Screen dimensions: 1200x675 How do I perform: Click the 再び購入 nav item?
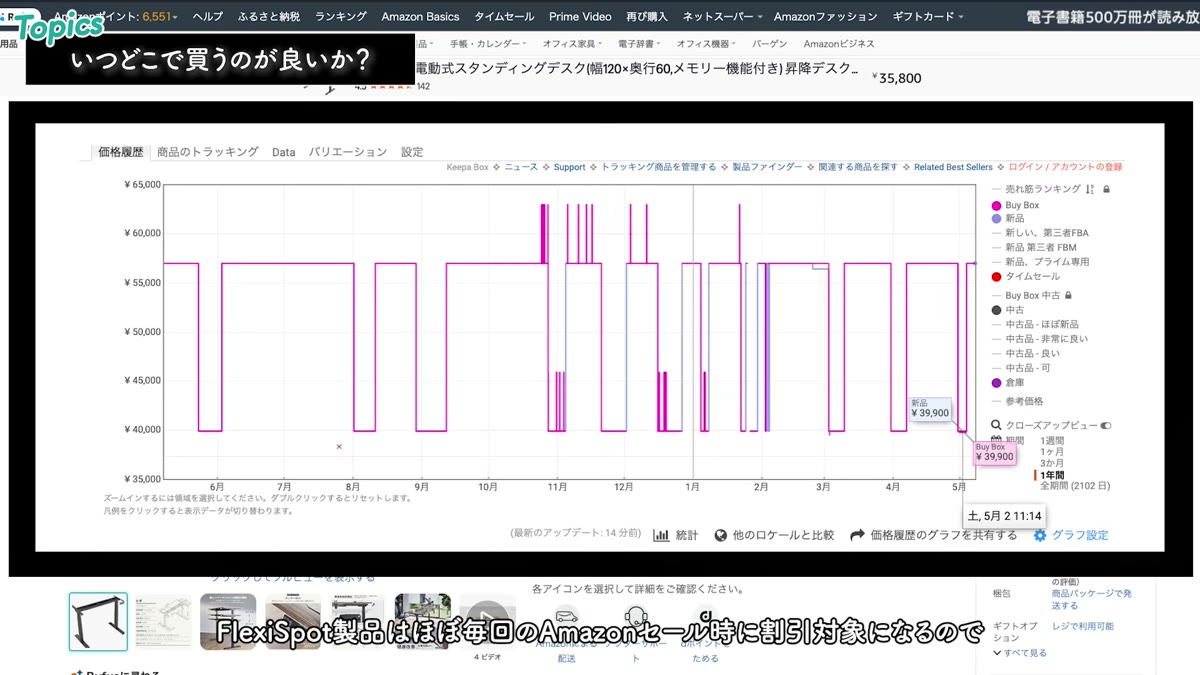[x=647, y=17]
